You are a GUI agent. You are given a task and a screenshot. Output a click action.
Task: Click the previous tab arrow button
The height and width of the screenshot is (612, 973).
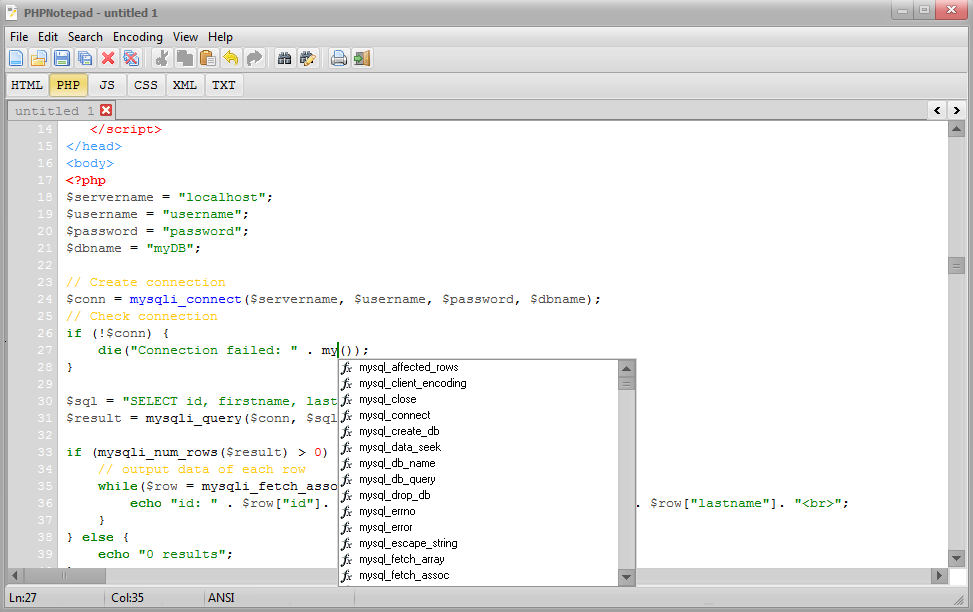(937, 110)
